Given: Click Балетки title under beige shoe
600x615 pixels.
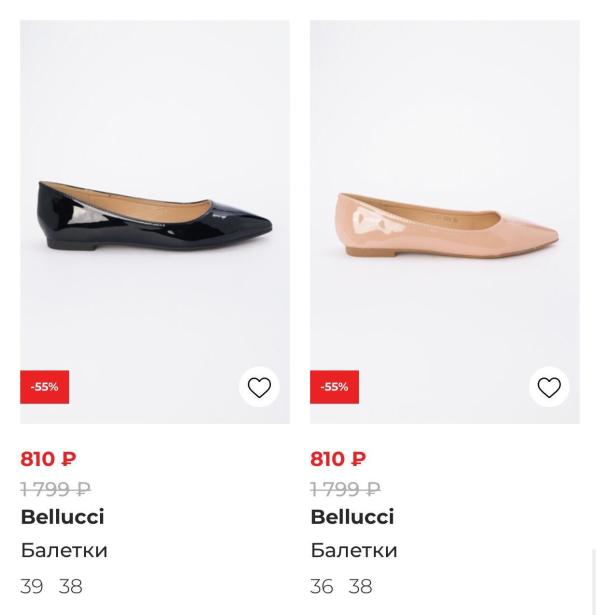Looking at the screenshot, I should coord(354,550).
